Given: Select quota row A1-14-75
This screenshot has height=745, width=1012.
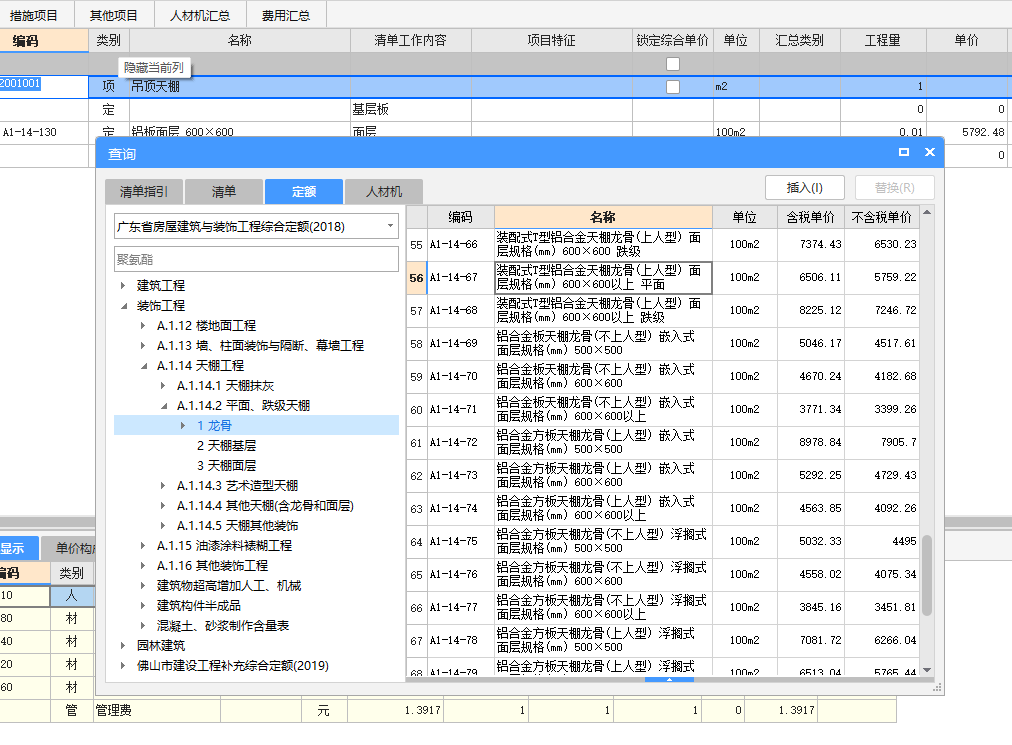Looking at the screenshot, I should pyautogui.click(x=663, y=541).
